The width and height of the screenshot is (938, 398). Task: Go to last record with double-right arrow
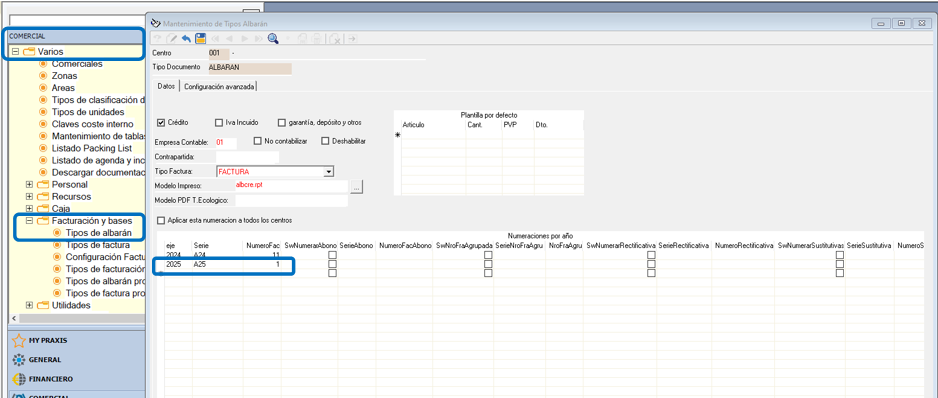point(258,39)
